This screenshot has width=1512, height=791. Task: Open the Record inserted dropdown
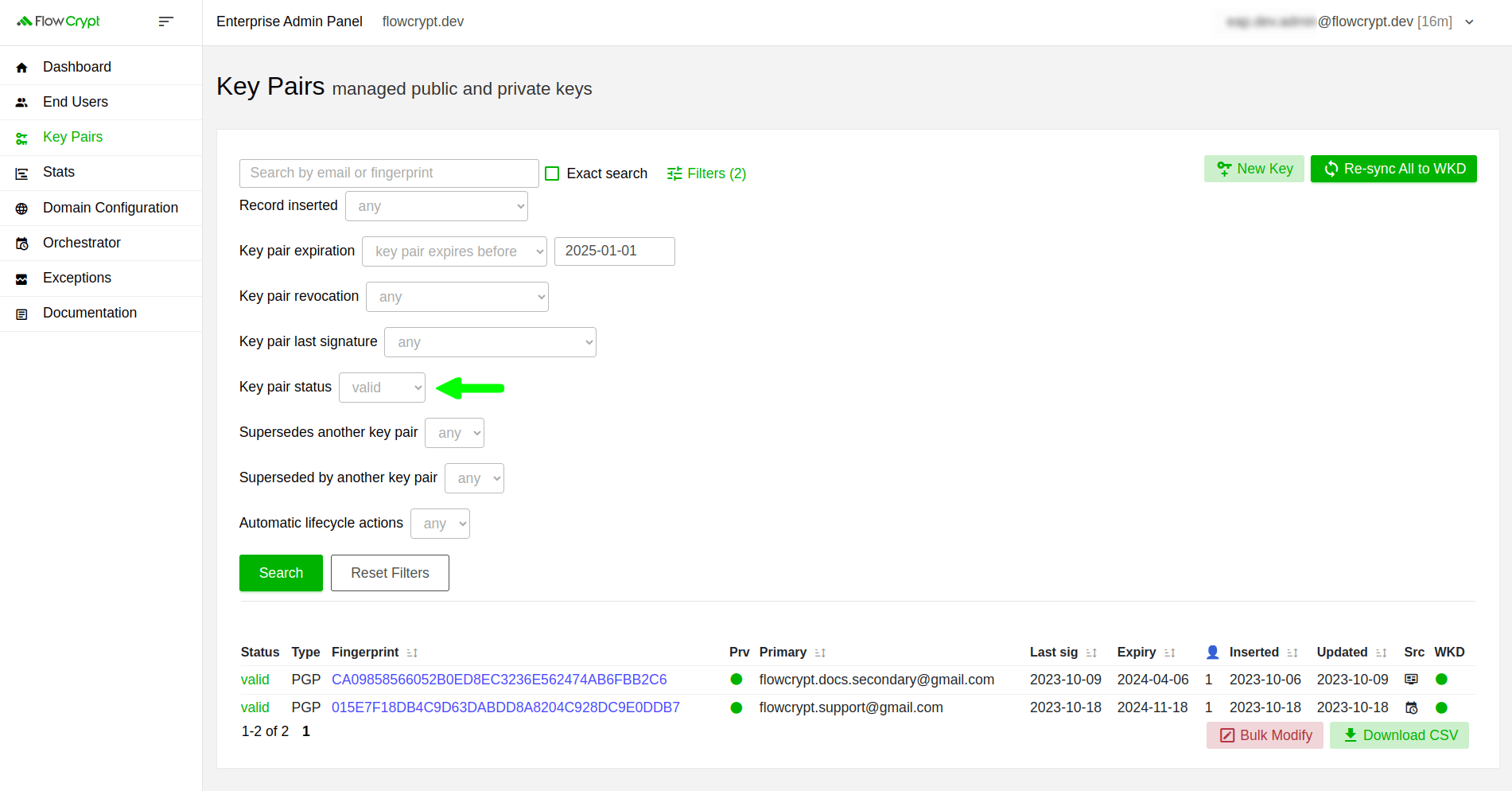[x=437, y=206]
